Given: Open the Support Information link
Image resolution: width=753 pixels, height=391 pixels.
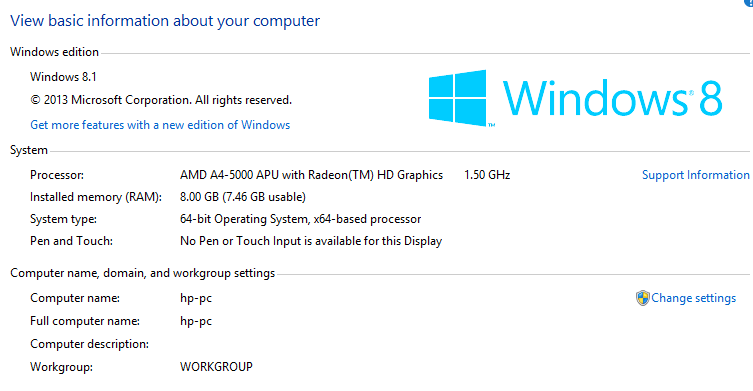Looking at the screenshot, I should click(x=695, y=175).
